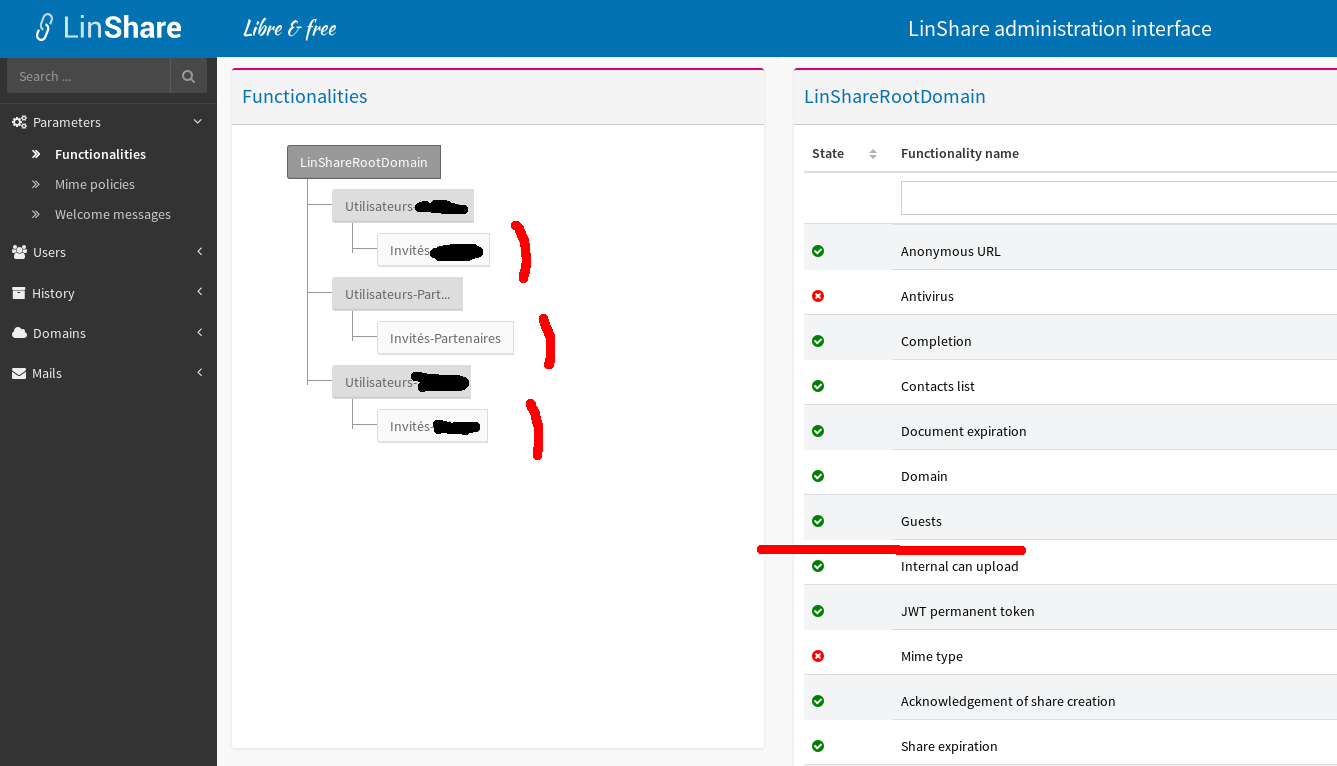The height and width of the screenshot is (766, 1337).
Task: Open the Parameters settings gear icon
Action: click(x=18, y=121)
